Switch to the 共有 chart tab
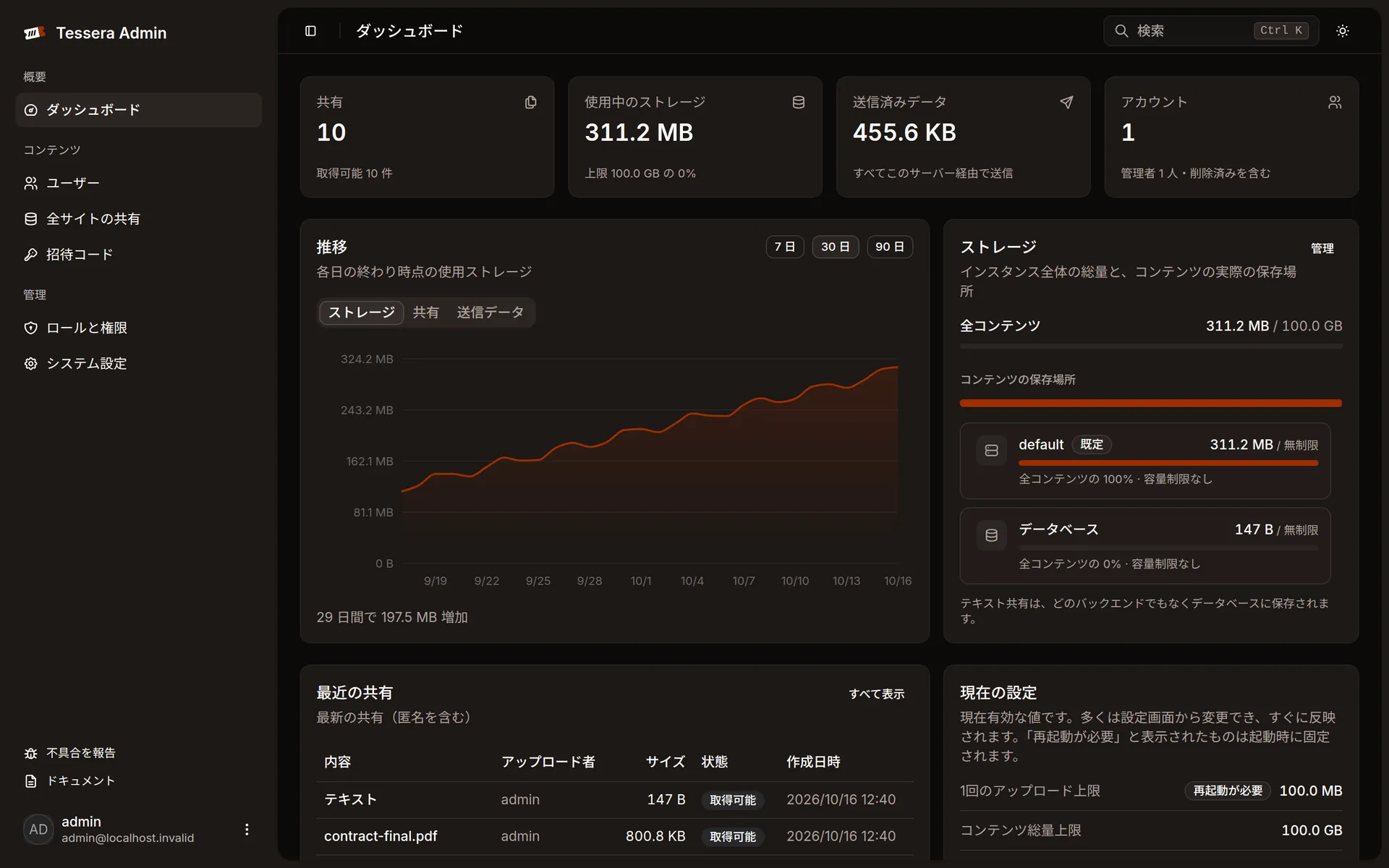1389x868 pixels. coord(425,312)
